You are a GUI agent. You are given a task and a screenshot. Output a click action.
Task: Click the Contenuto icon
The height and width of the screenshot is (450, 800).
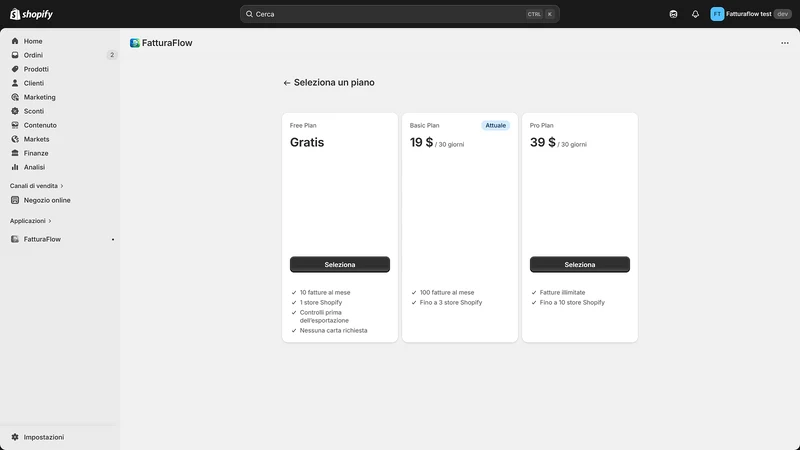(x=15, y=125)
